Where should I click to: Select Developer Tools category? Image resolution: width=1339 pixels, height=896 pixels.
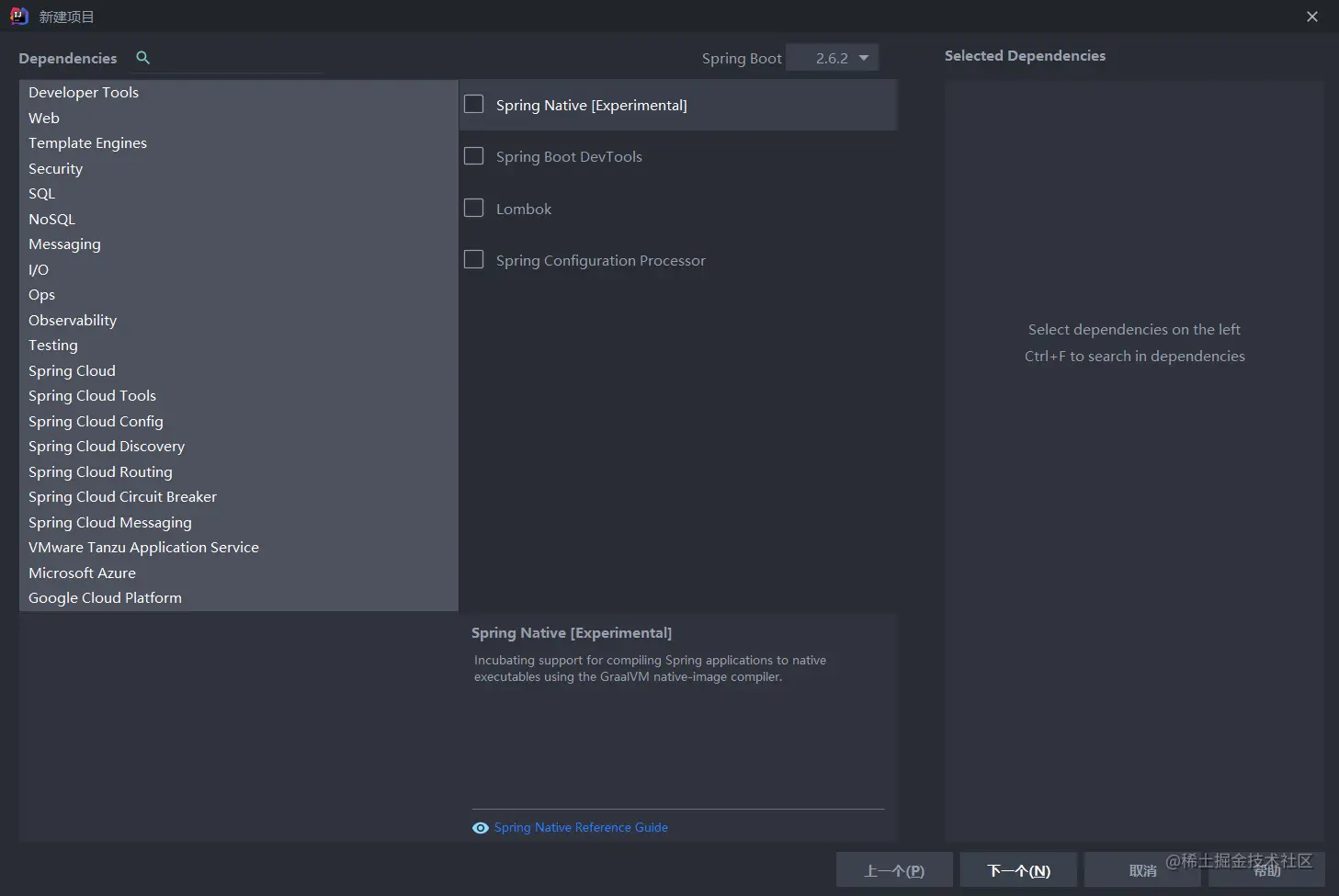point(239,93)
